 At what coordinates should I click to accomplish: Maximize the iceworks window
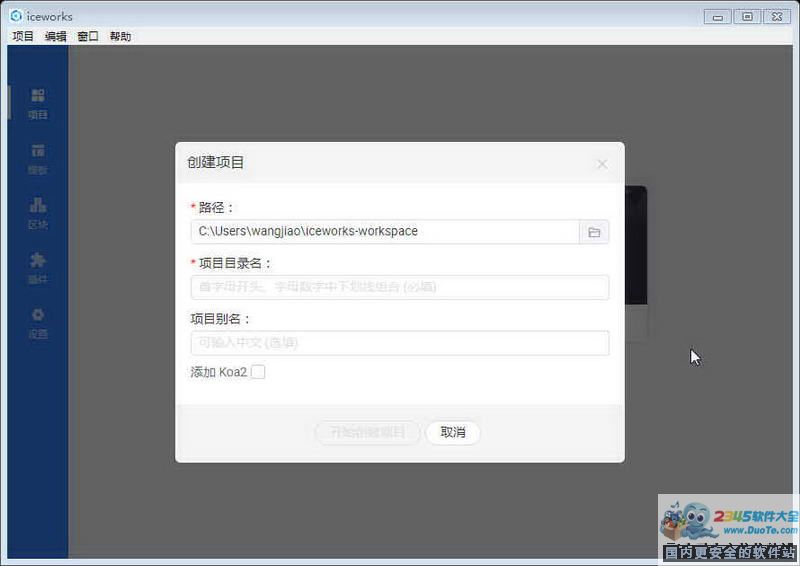click(x=746, y=16)
